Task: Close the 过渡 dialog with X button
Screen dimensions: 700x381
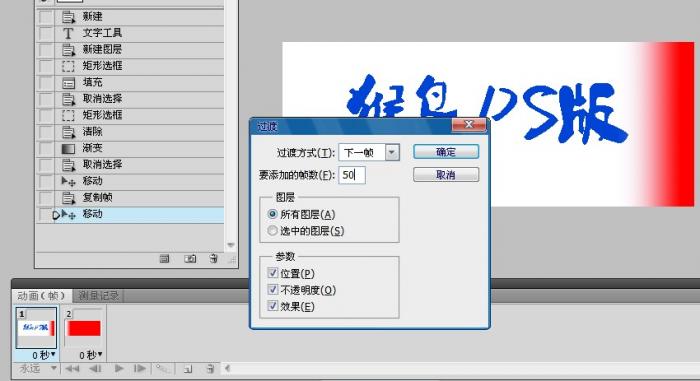Action: click(x=469, y=125)
